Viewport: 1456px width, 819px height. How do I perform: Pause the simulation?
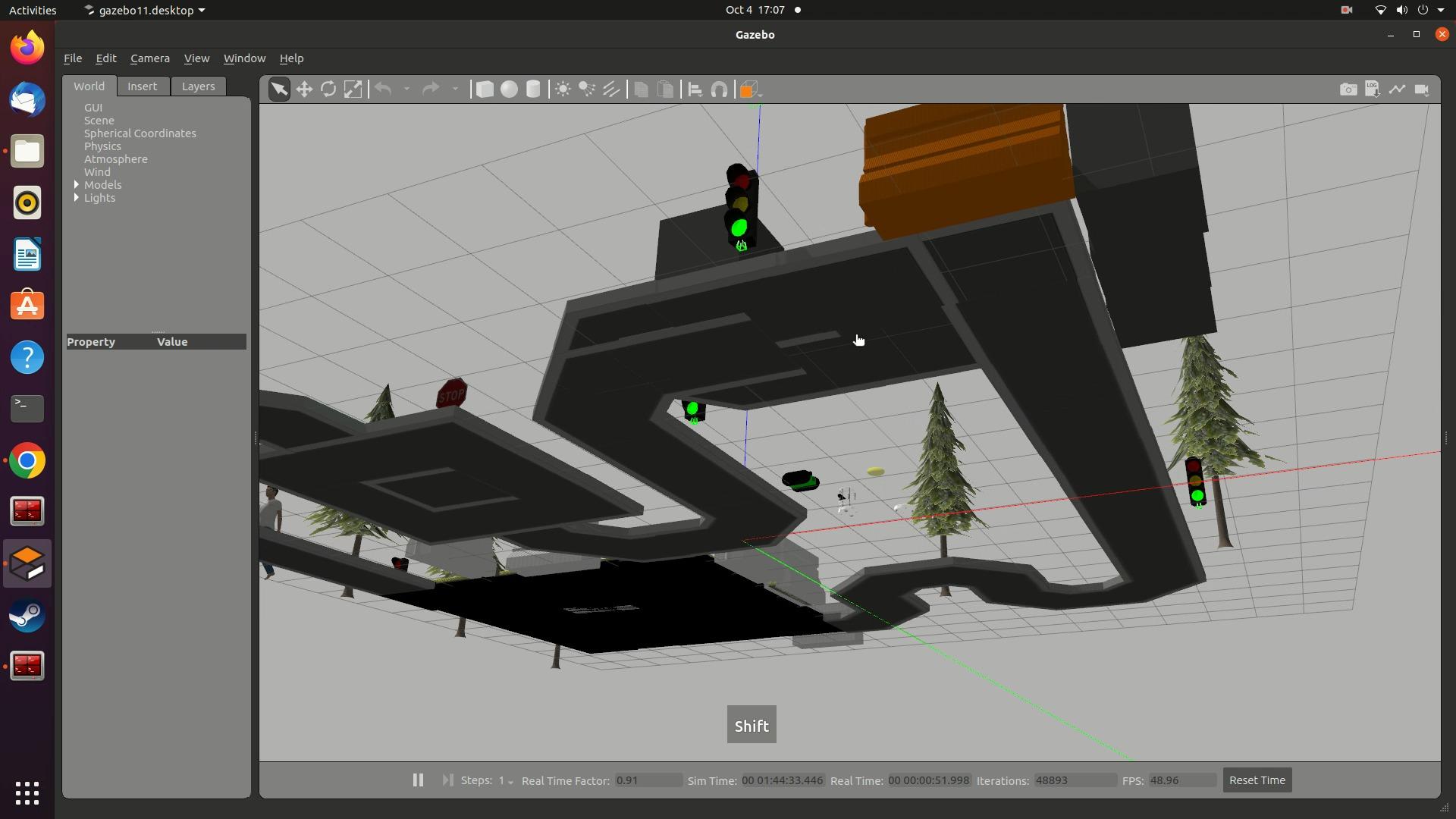click(x=418, y=780)
